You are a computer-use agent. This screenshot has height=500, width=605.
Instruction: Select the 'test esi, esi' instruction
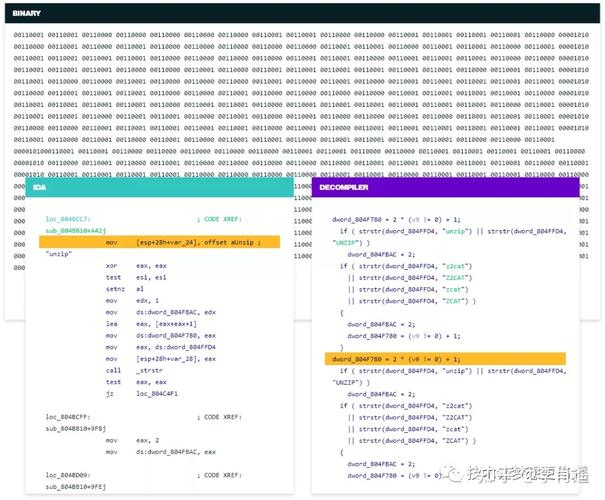coord(136,277)
